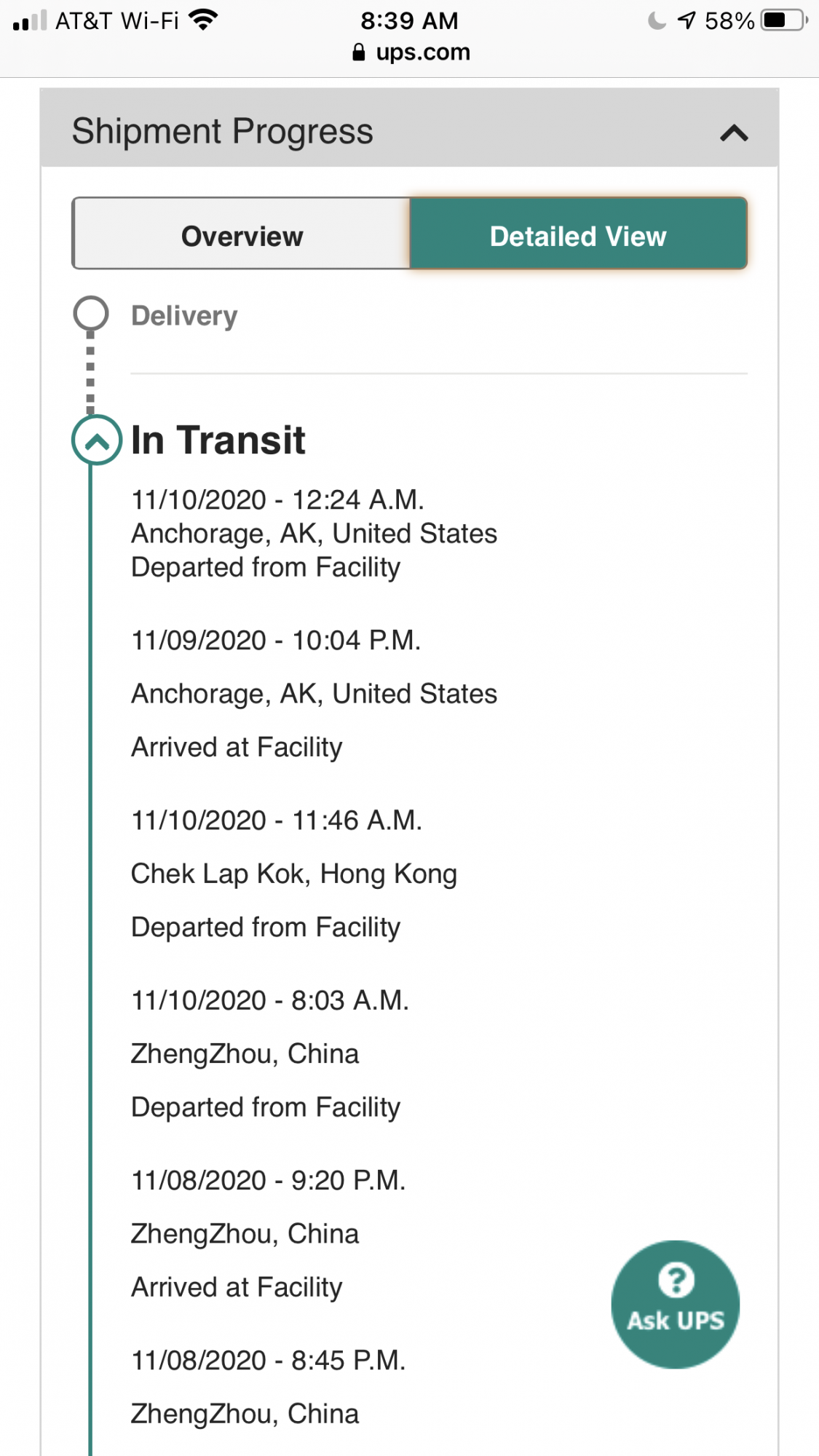Image resolution: width=819 pixels, height=1456 pixels.
Task: Collapse the Shipment Progress panel chevron
Action: coord(734,133)
